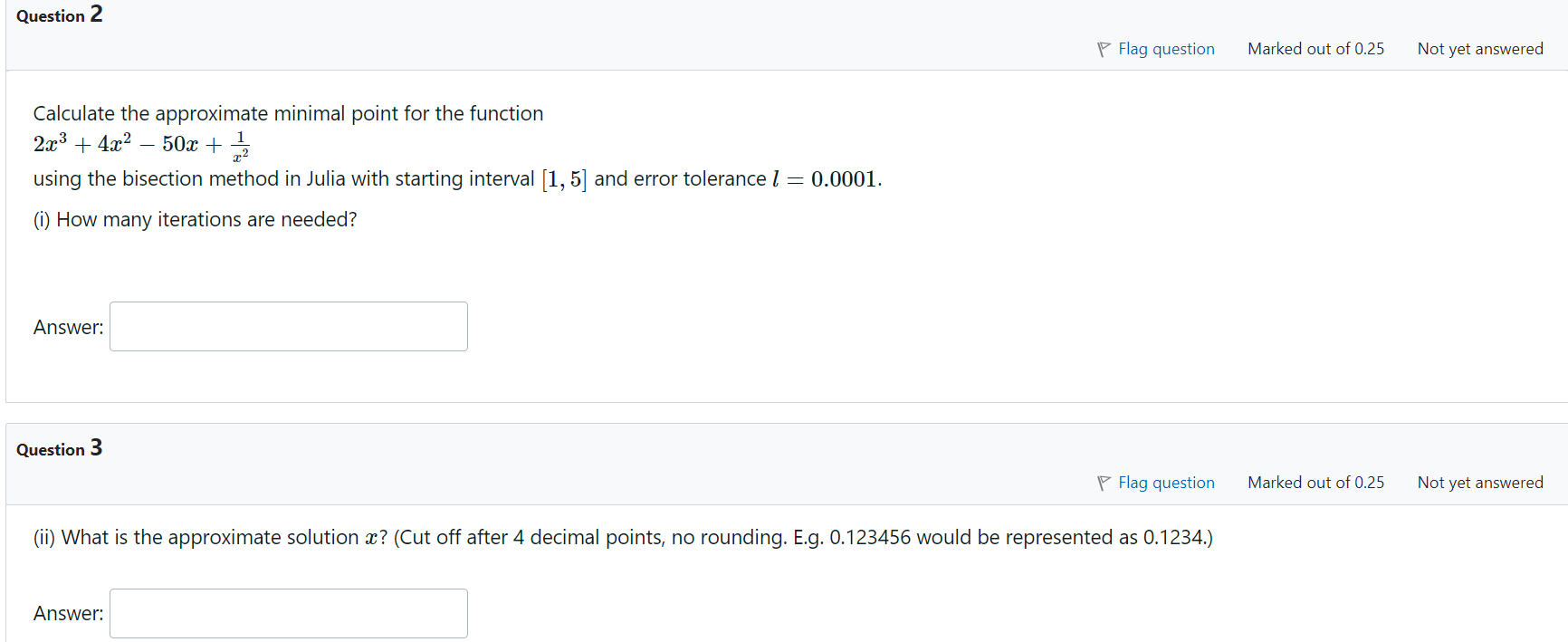Click the Answer field for Question 2
The height and width of the screenshot is (642, 1568).
click(288, 326)
